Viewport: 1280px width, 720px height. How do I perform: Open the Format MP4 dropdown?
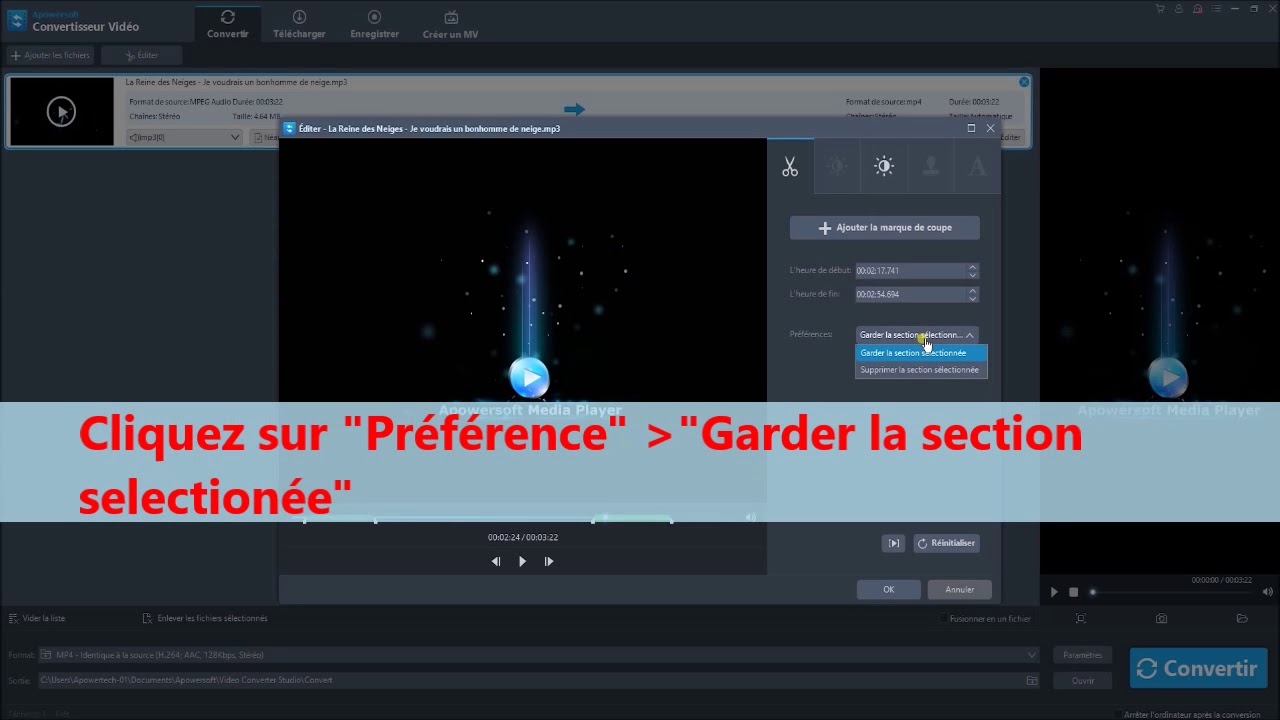[x=539, y=655]
